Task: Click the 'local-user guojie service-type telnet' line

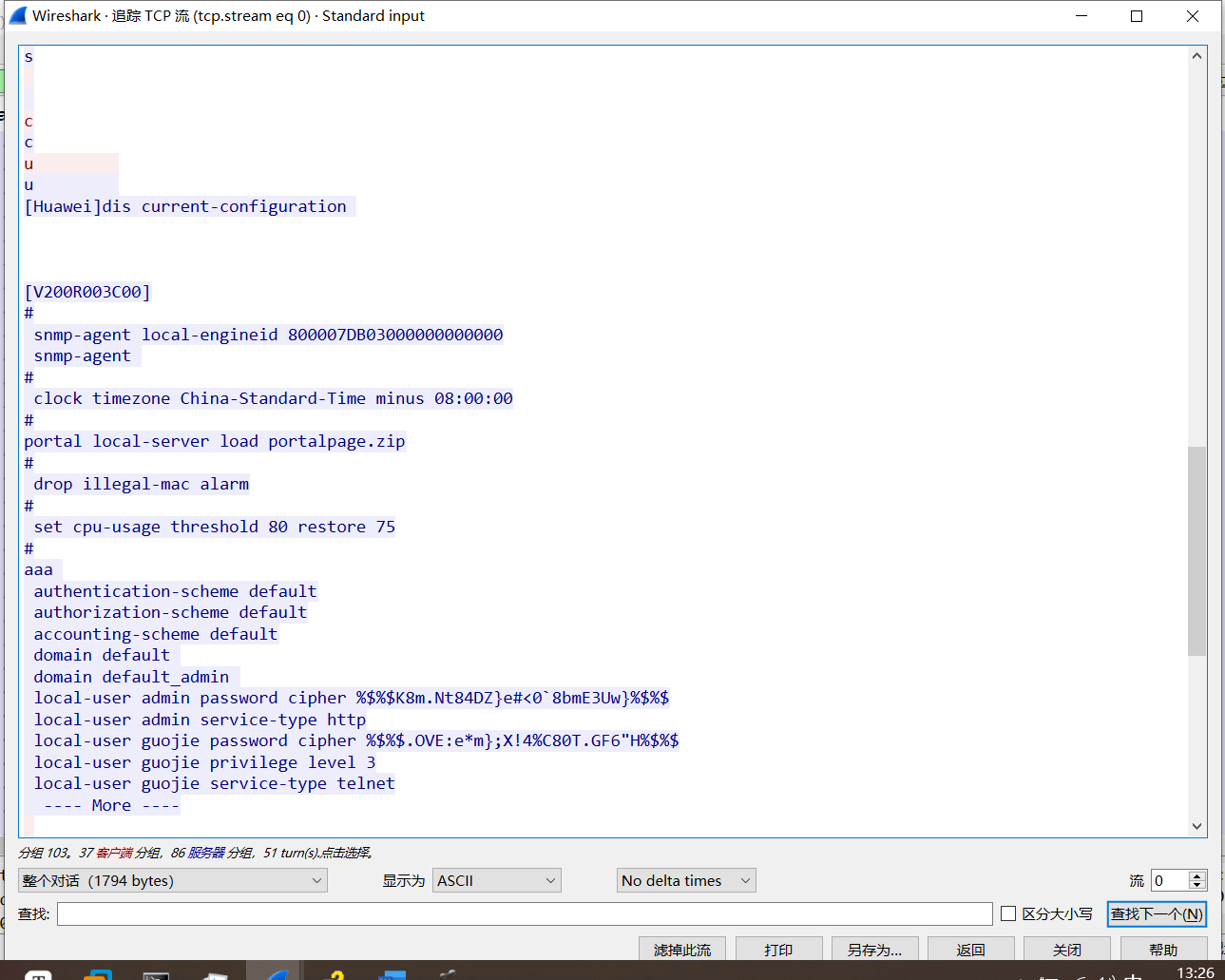Action: point(214,783)
